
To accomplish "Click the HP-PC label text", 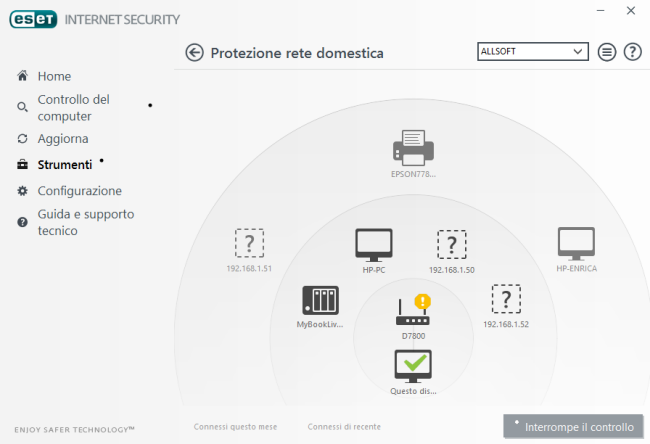I will point(374,270).
